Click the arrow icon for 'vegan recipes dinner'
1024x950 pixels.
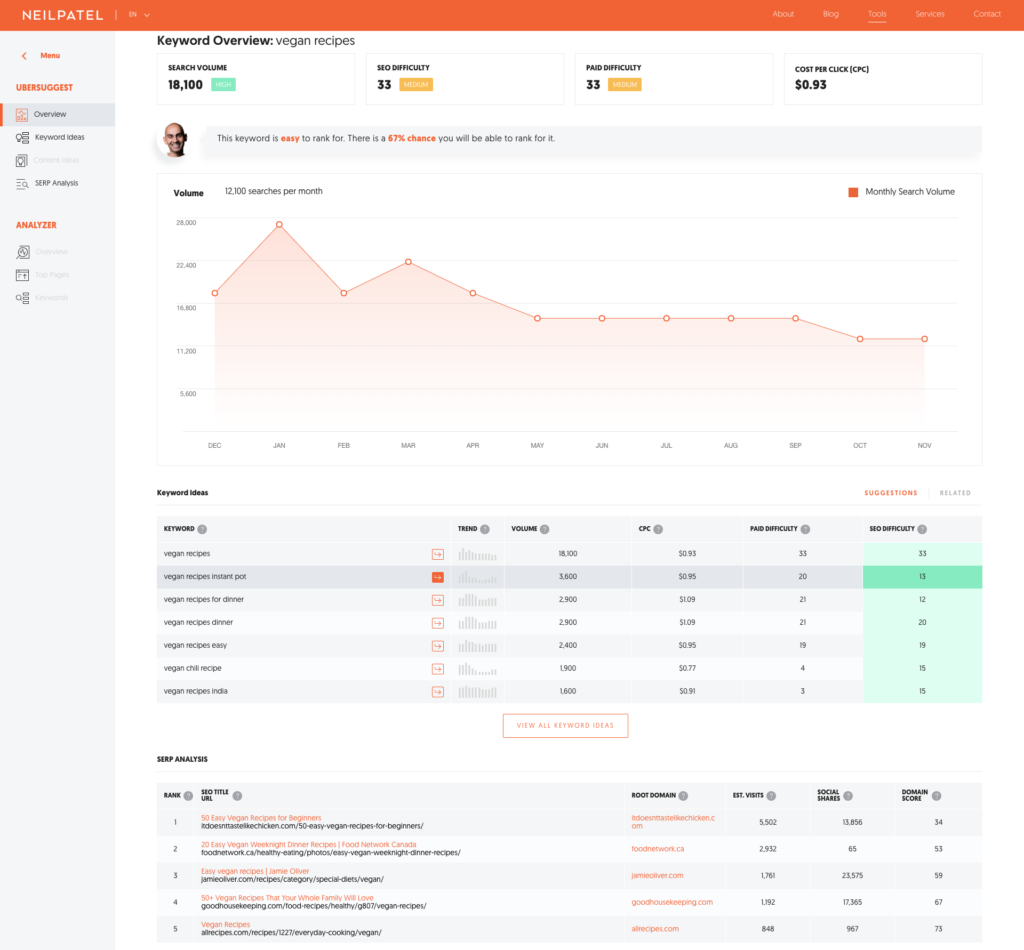[x=438, y=623]
